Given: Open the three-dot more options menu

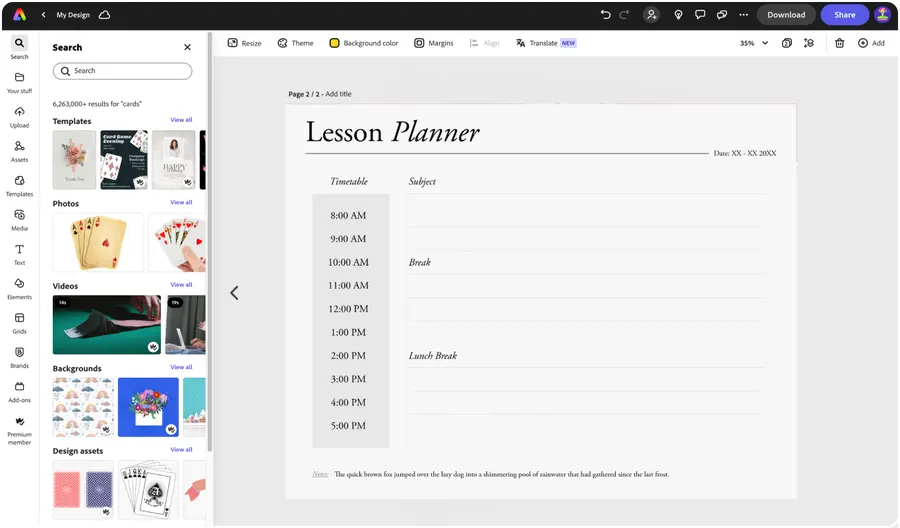Looking at the screenshot, I should coord(743,15).
